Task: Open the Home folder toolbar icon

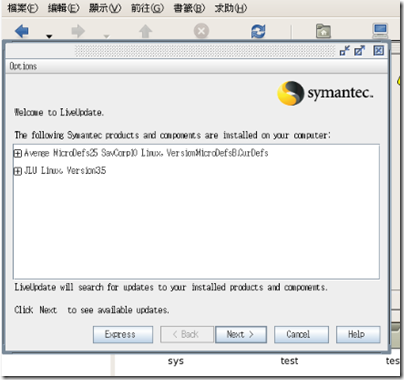Action: [323, 31]
